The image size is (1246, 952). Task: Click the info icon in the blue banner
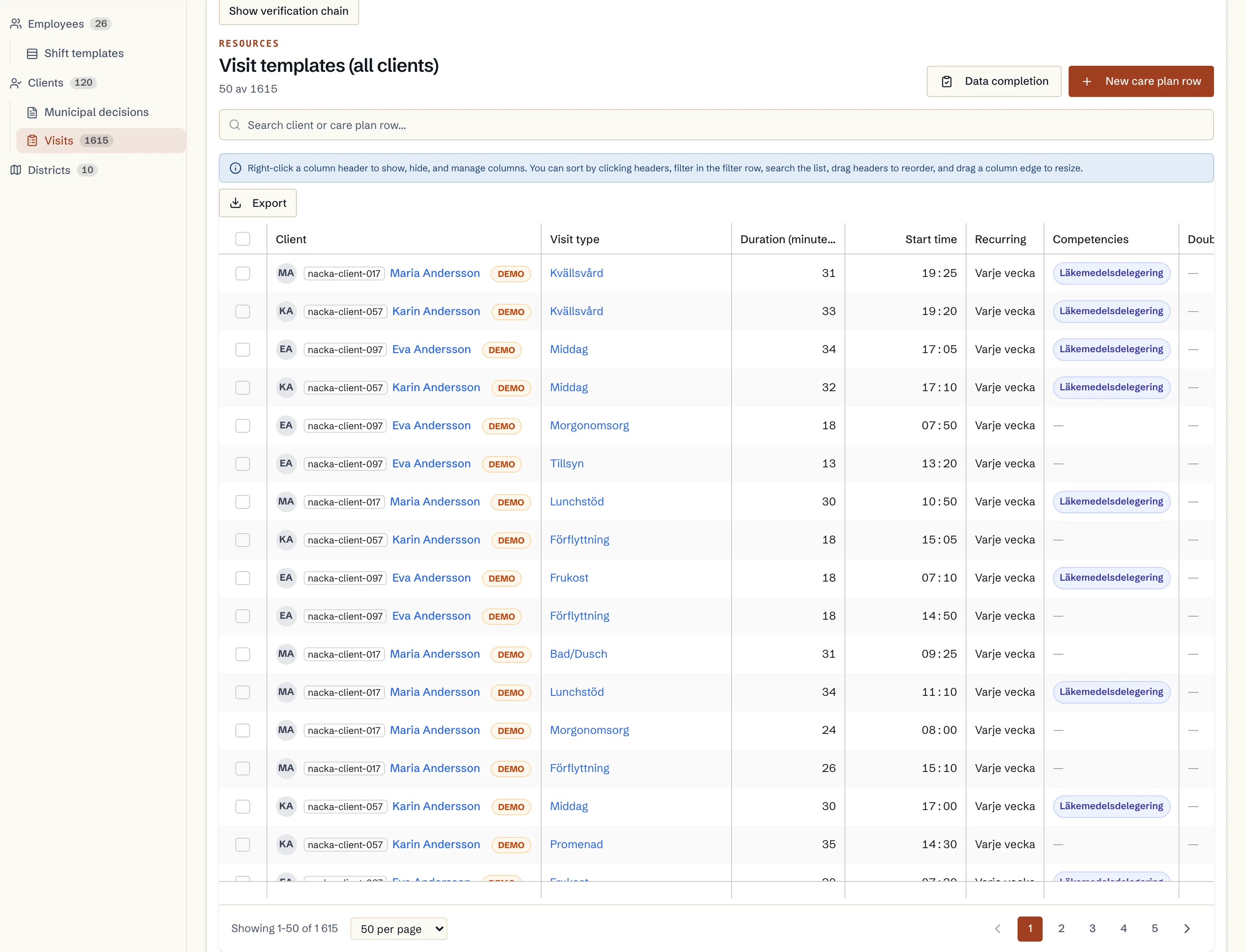click(235, 168)
